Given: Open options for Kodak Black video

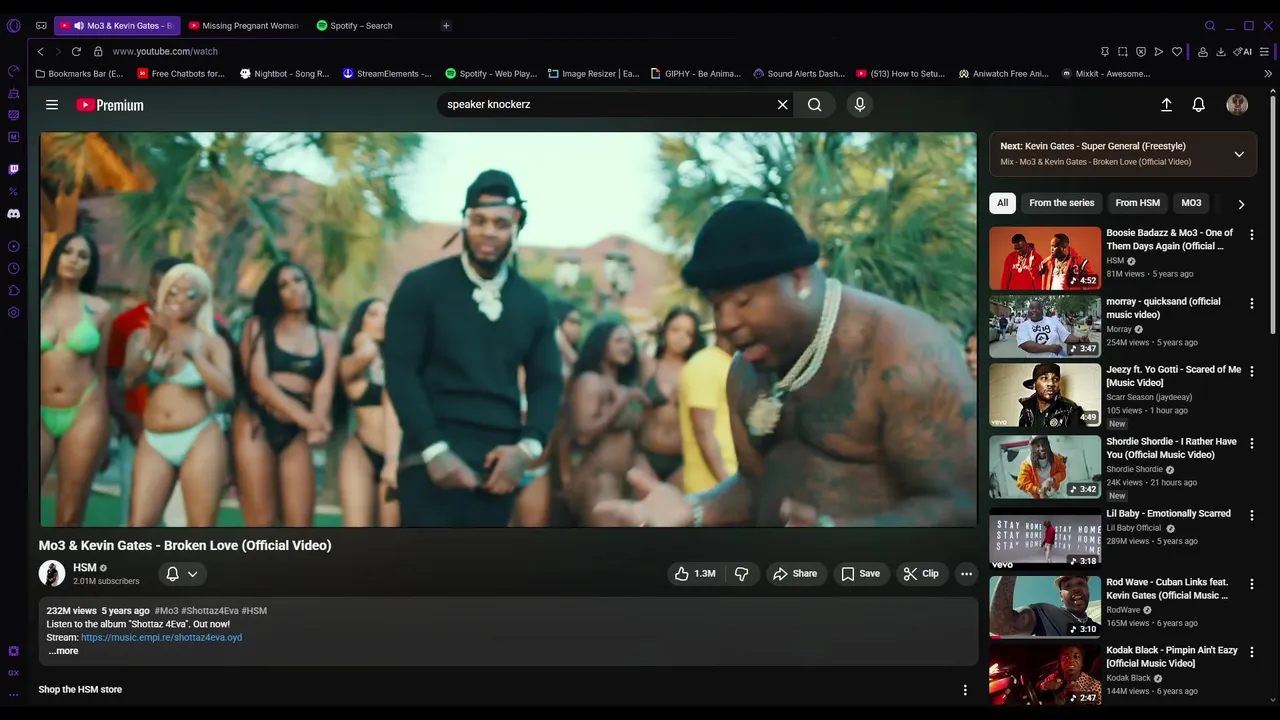Looking at the screenshot, I should [1251, 652].
